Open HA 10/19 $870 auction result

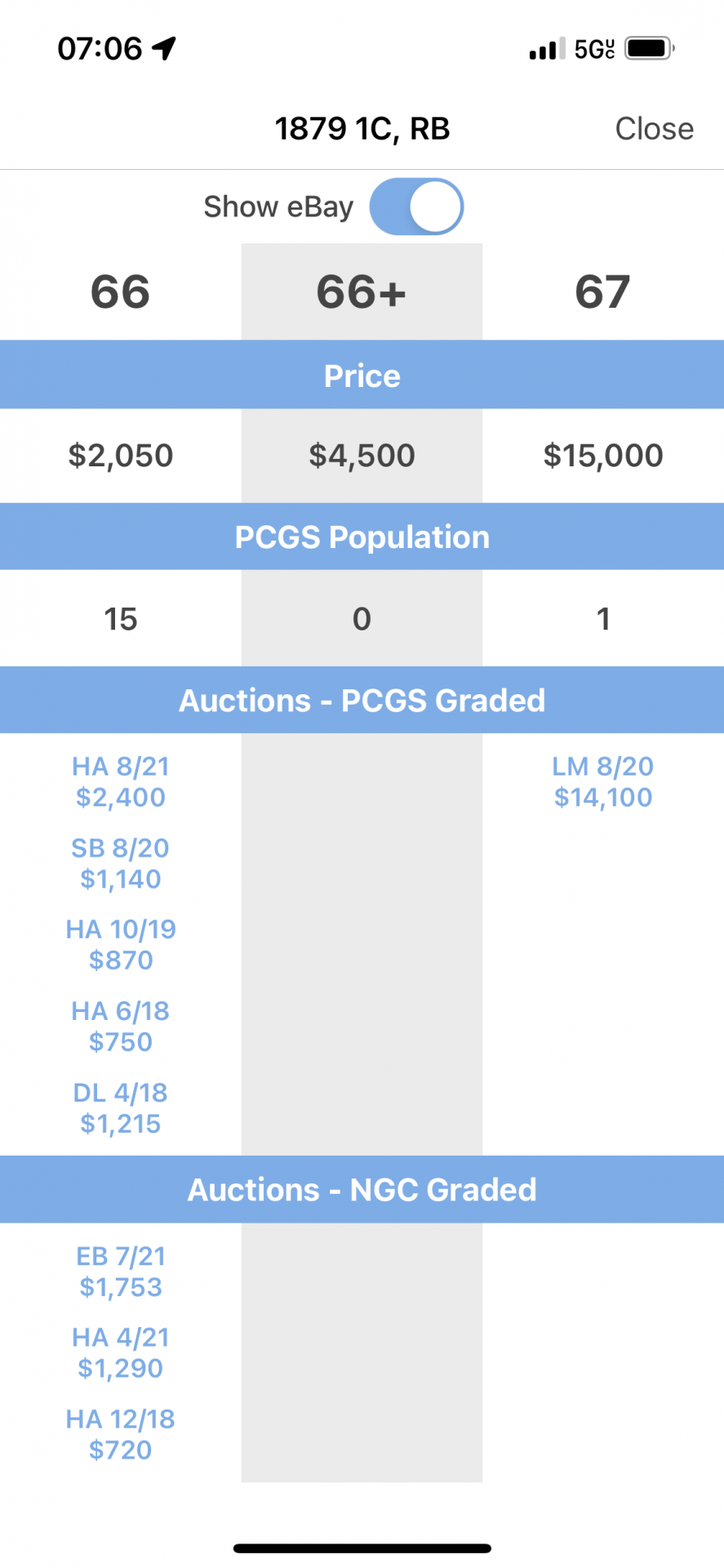pyautogui.click(x=121, y=944)
